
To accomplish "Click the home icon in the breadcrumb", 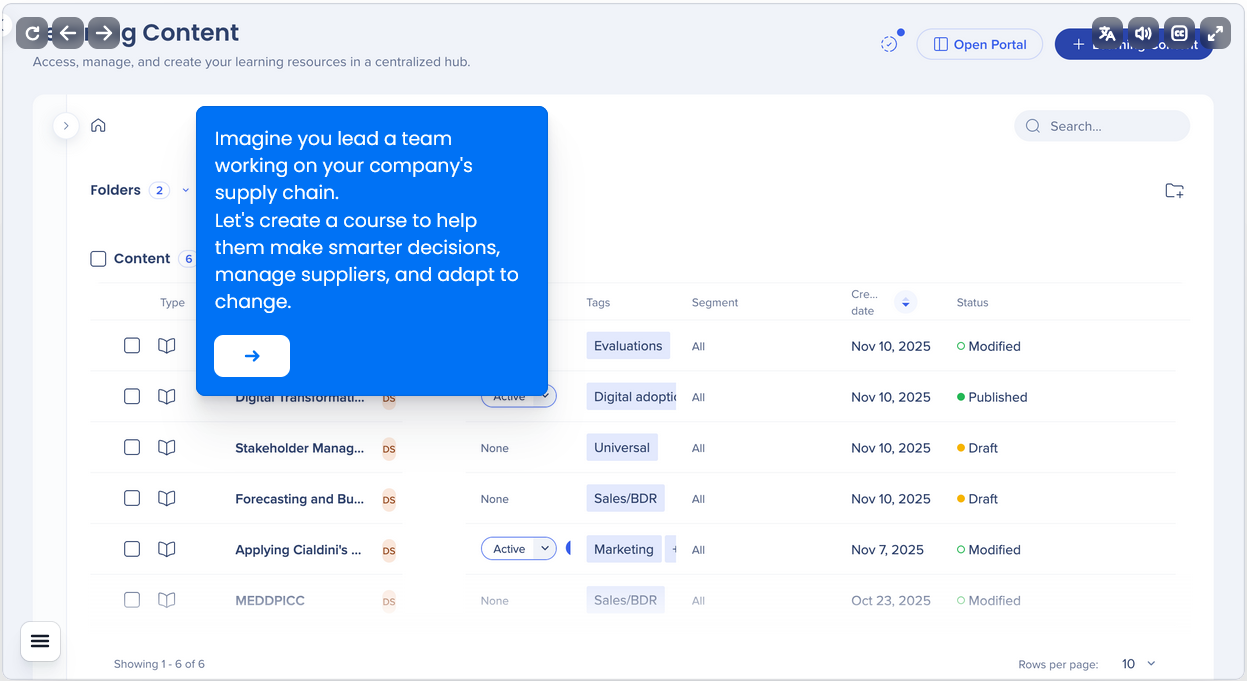I will [98, 126].
